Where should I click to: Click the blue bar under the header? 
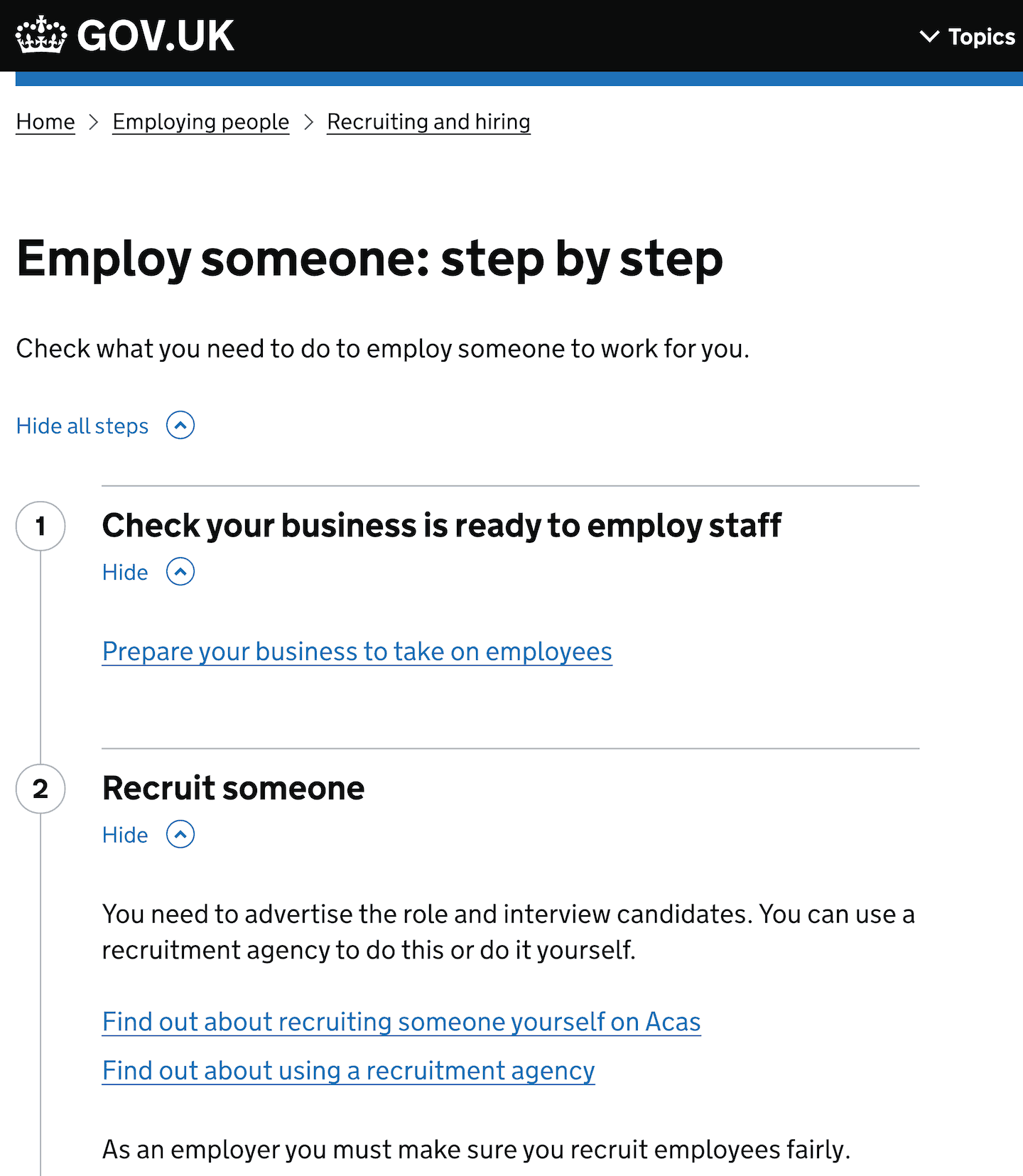coord(511,77)
